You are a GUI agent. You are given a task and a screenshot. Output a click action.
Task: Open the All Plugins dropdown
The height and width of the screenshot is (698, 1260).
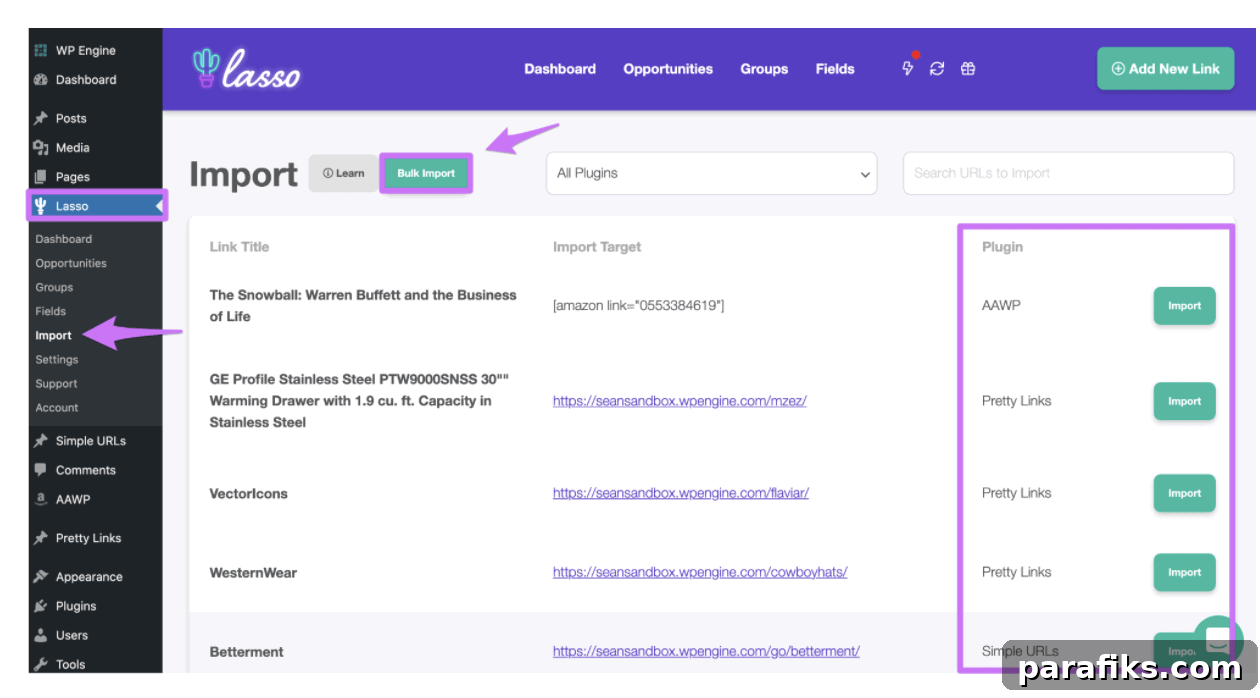click(711, 173)
